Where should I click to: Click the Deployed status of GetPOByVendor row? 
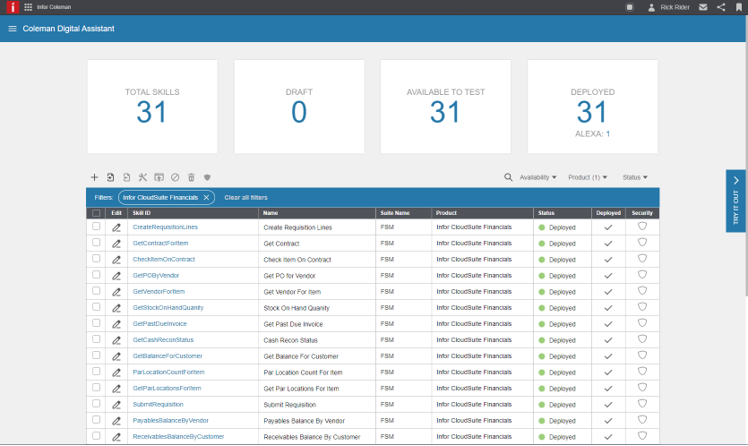(x=557, y=276)
